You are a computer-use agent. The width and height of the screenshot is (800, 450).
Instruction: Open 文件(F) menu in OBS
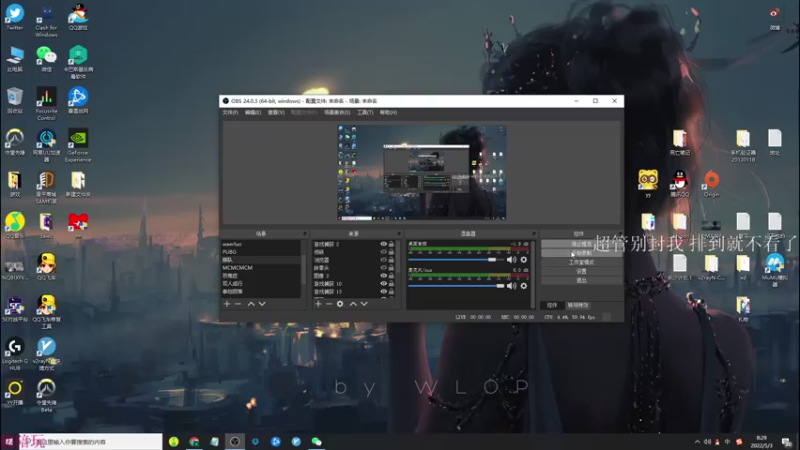tap(230, 112)
